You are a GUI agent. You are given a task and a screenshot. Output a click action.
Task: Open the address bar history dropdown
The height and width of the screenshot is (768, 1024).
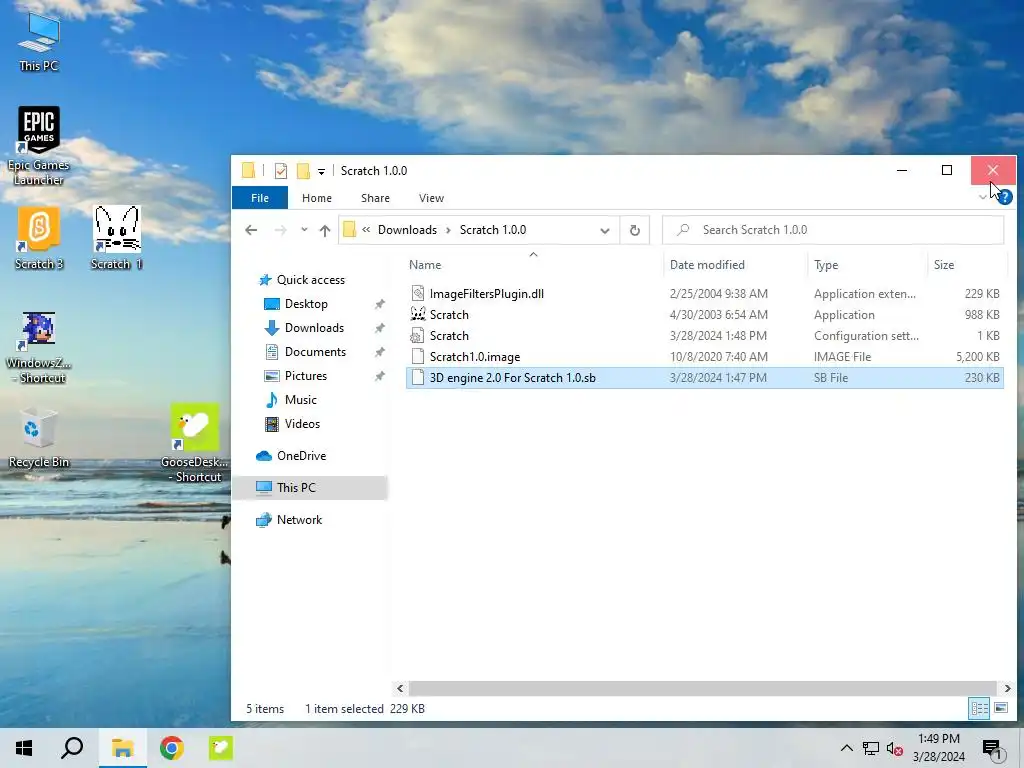point(605,231)
